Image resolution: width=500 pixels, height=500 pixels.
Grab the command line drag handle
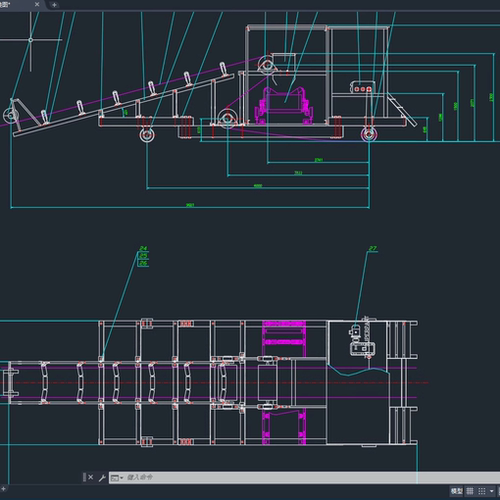tap(84, 477)
